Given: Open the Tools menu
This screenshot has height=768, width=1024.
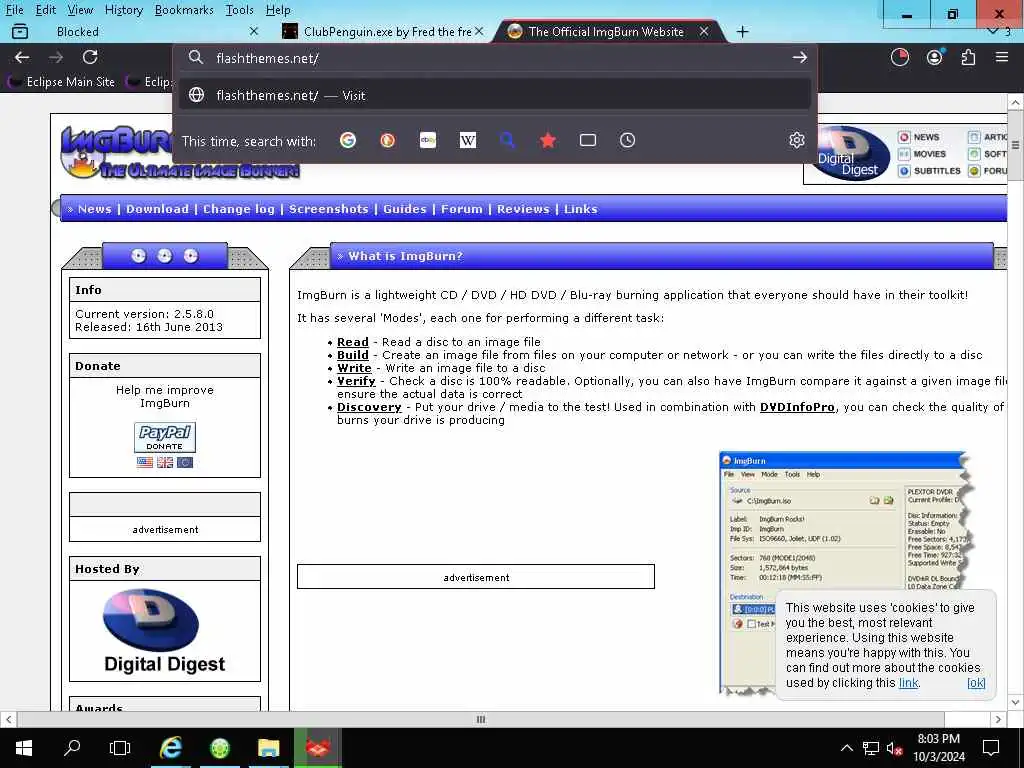Looking at the screenshot, I should (x=240, y=10).
